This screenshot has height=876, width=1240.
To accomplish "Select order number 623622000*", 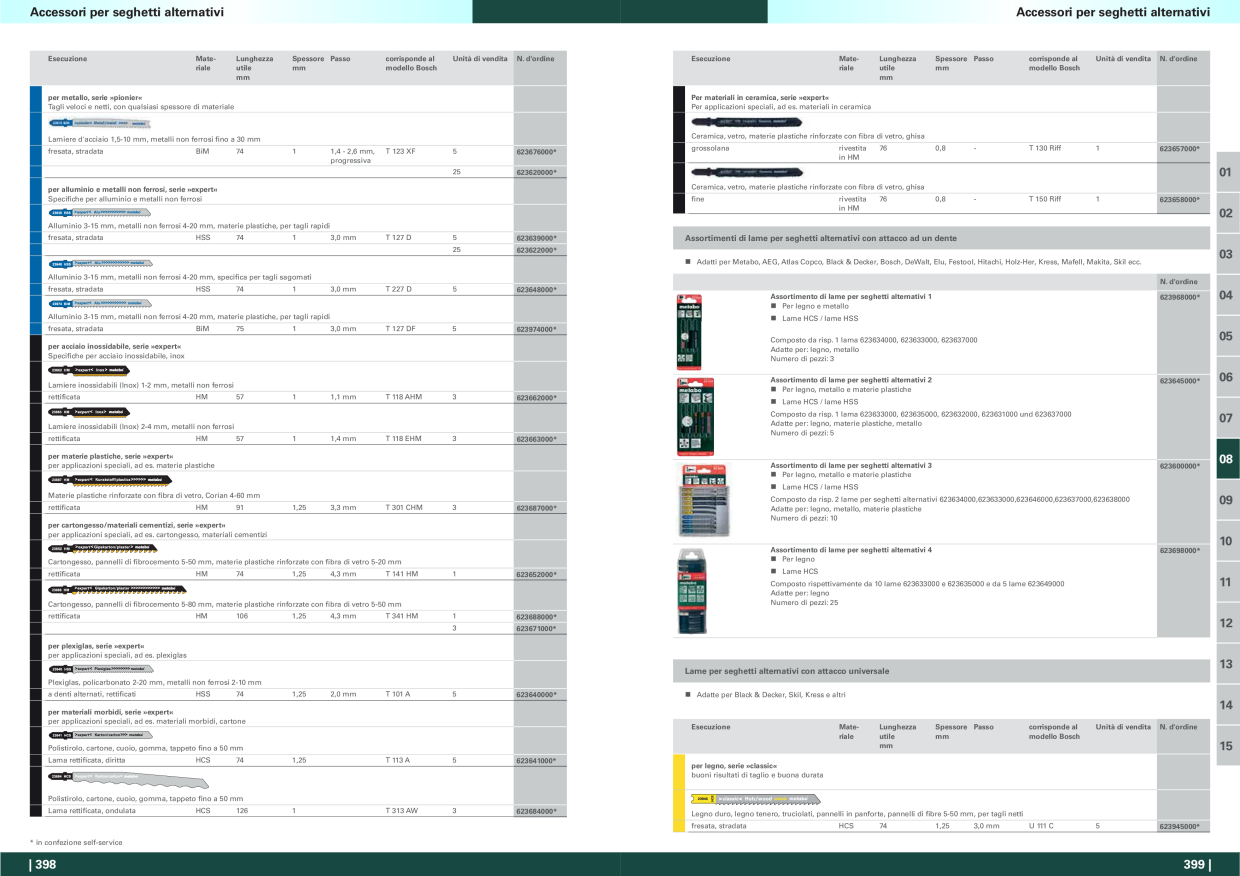I will coord(536,250).
